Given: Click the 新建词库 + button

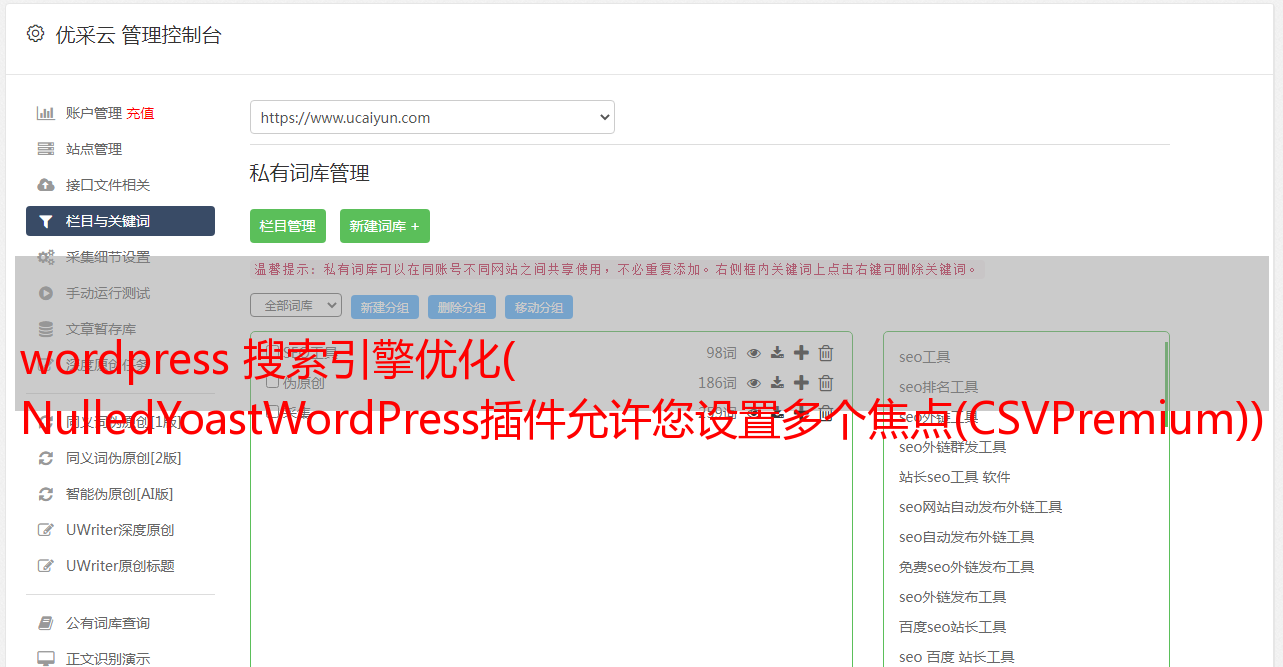Looking at the screenshot, I should pyautogui.click(x=385, y=226).
